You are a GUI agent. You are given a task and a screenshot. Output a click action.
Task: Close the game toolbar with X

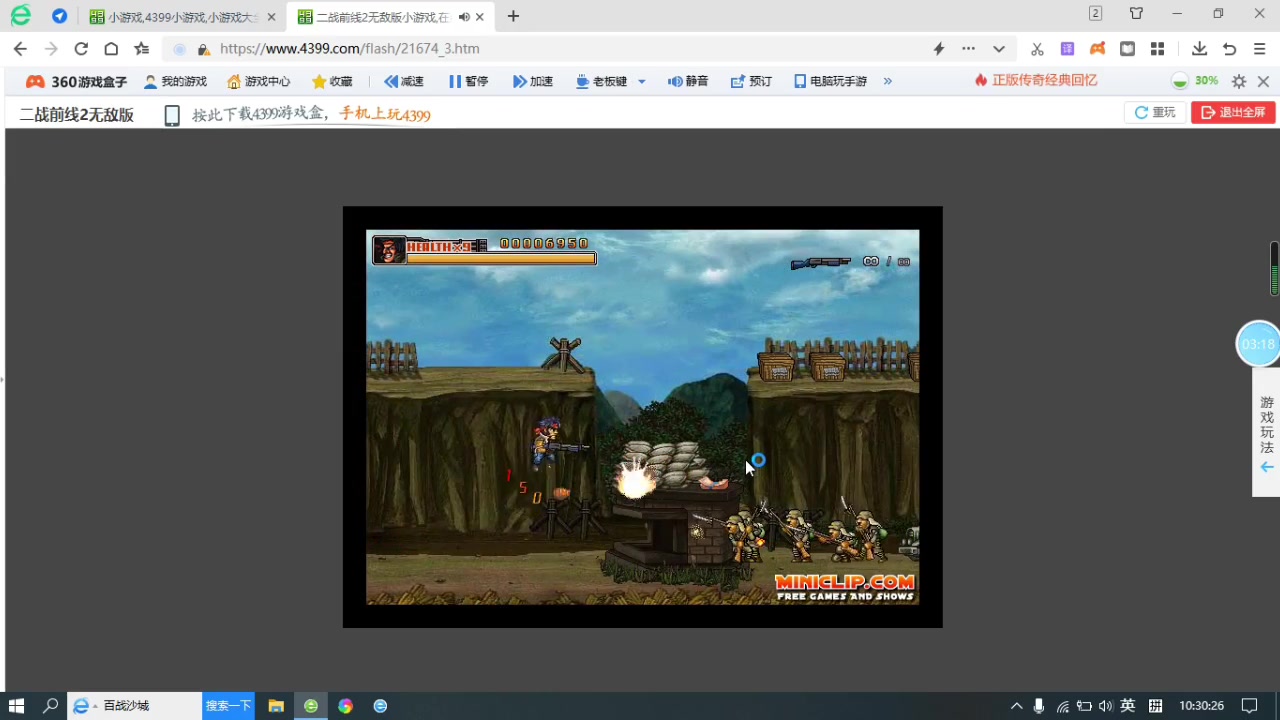coord(1264,82)
